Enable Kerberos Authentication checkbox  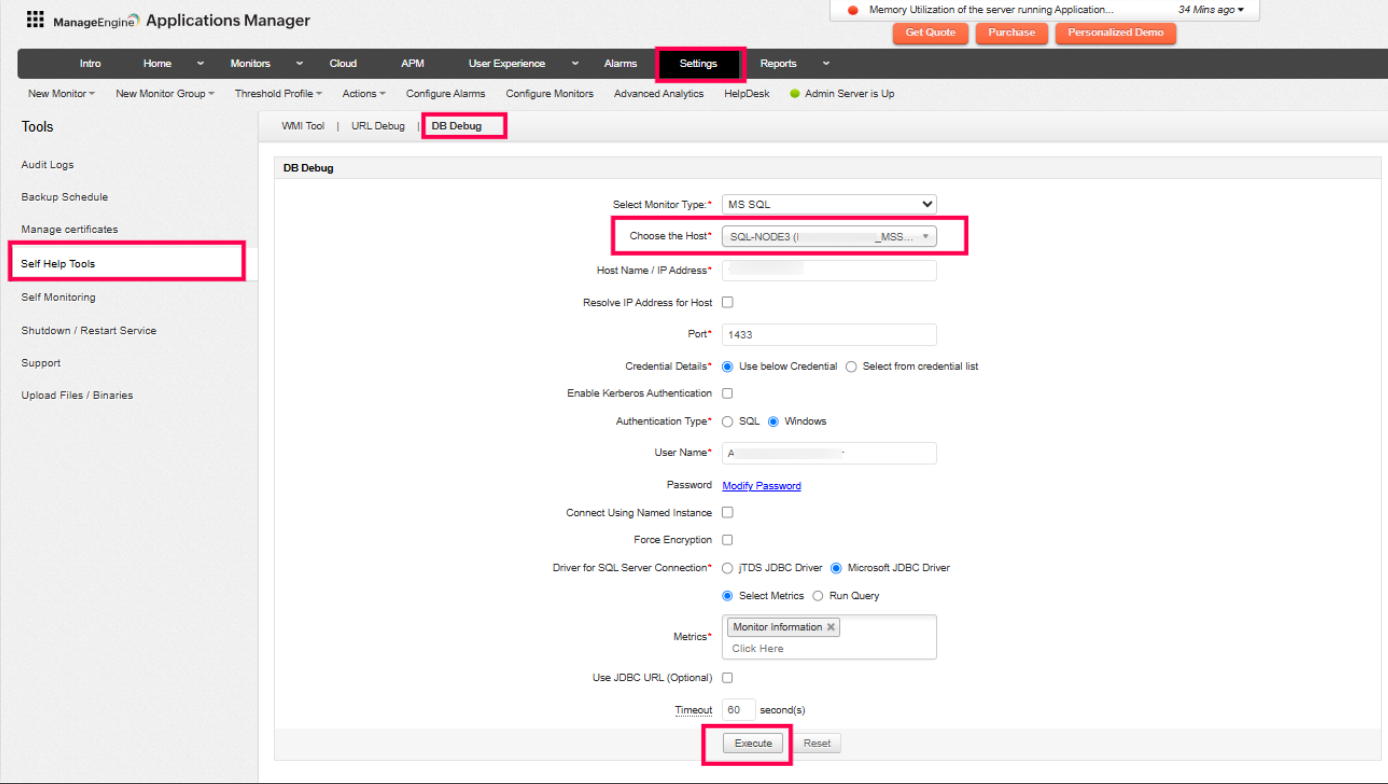728,394
